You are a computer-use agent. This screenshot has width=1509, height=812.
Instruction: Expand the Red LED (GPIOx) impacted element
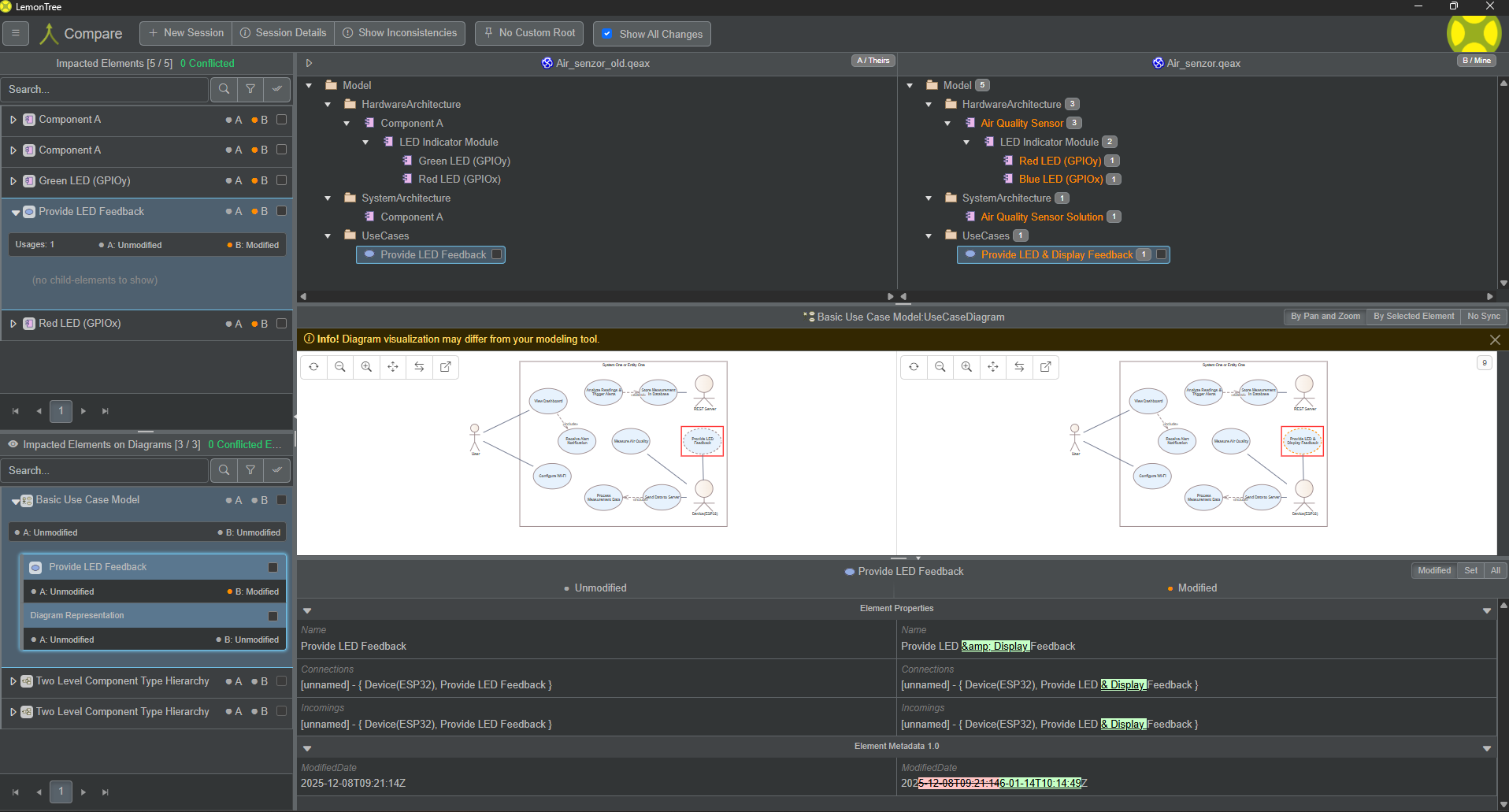tap(13, 324)
